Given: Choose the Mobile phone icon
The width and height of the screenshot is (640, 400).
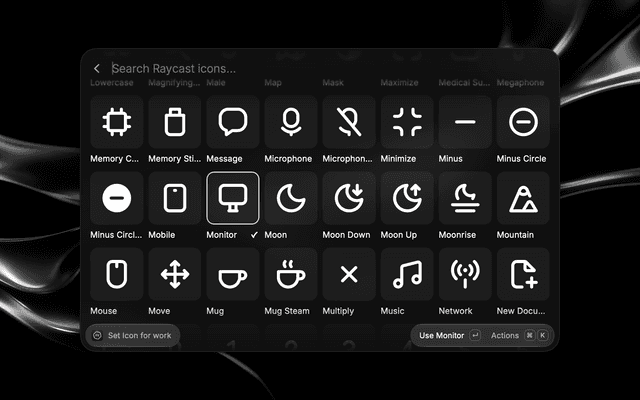Looking at the screenshot, I should pyautogui.click(x=175, y=198).
